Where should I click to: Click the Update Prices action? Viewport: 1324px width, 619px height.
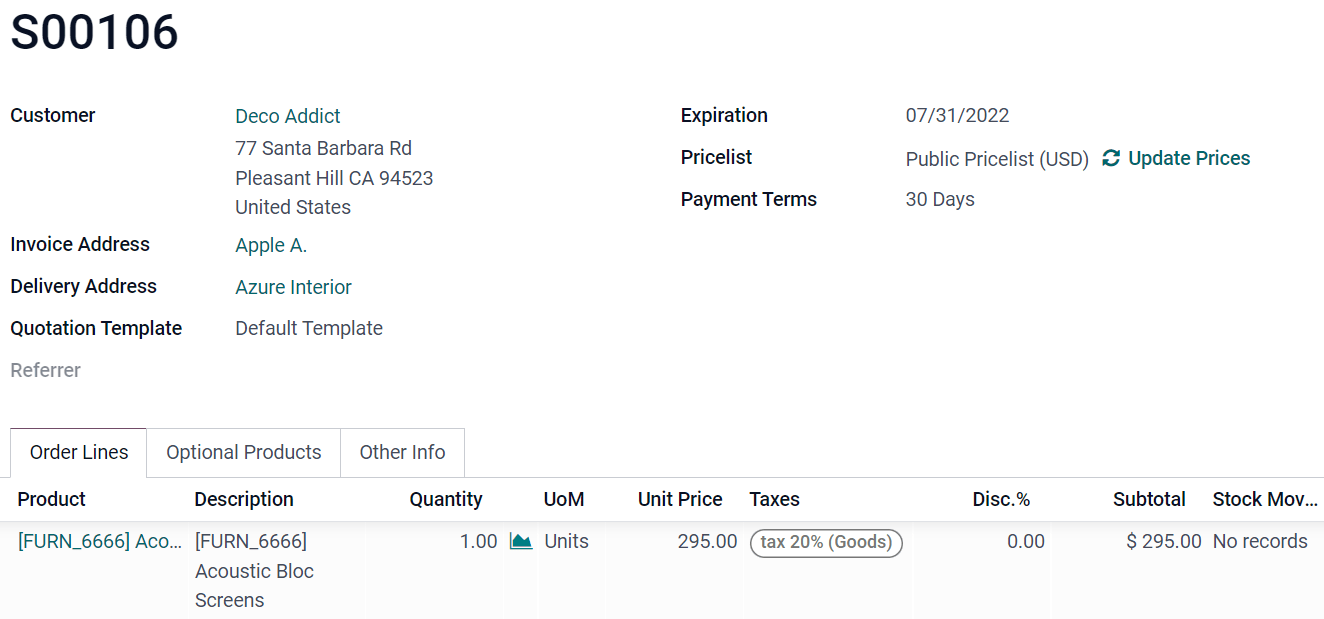1188,158
